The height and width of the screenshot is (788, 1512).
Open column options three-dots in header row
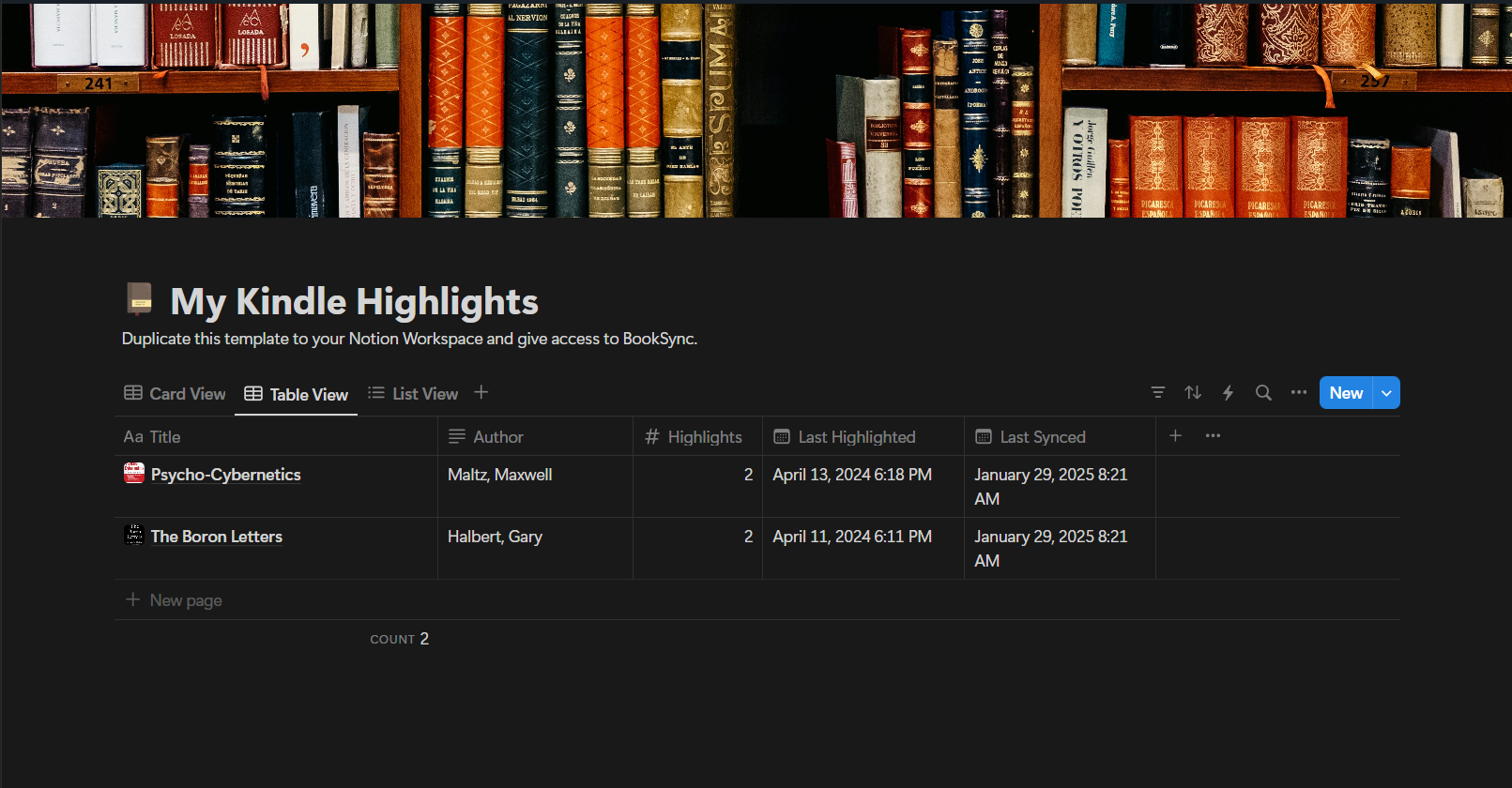[1213, 435]
